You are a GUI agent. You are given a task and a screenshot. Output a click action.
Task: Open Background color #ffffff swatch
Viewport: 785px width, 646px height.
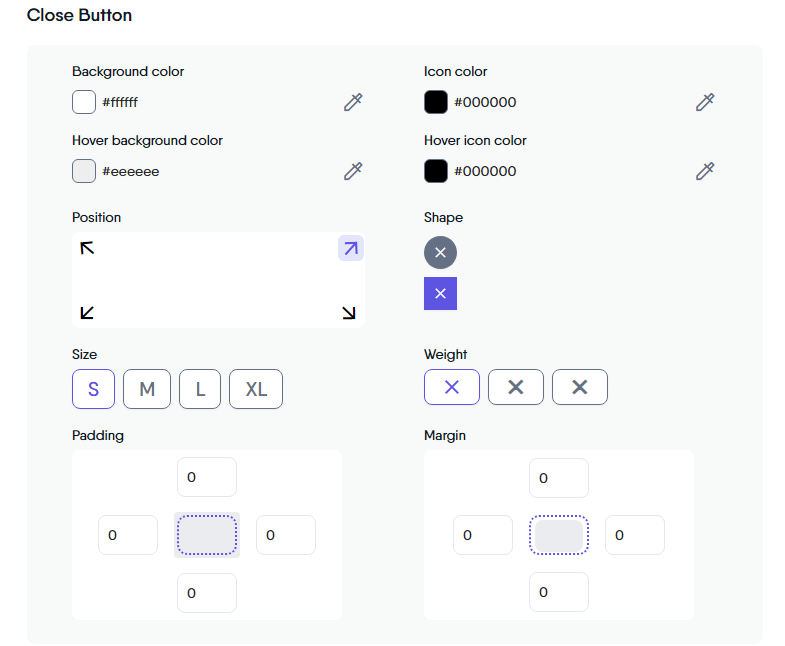84,102
